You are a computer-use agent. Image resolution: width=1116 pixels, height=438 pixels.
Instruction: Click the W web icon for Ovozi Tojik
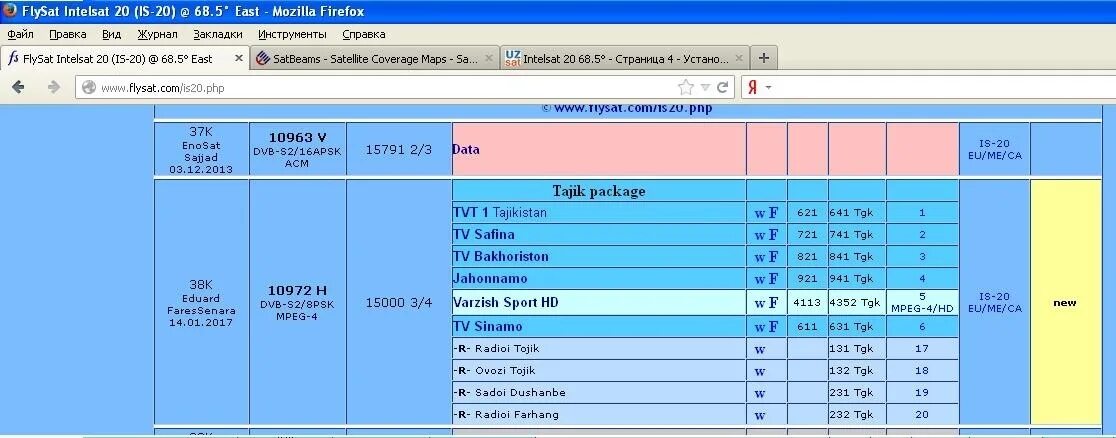[759, 372]
